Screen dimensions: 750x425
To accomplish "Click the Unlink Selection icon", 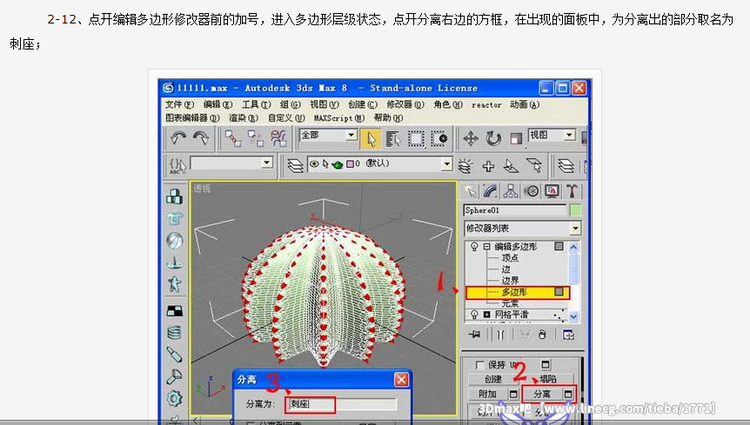I will click(256, 139).
